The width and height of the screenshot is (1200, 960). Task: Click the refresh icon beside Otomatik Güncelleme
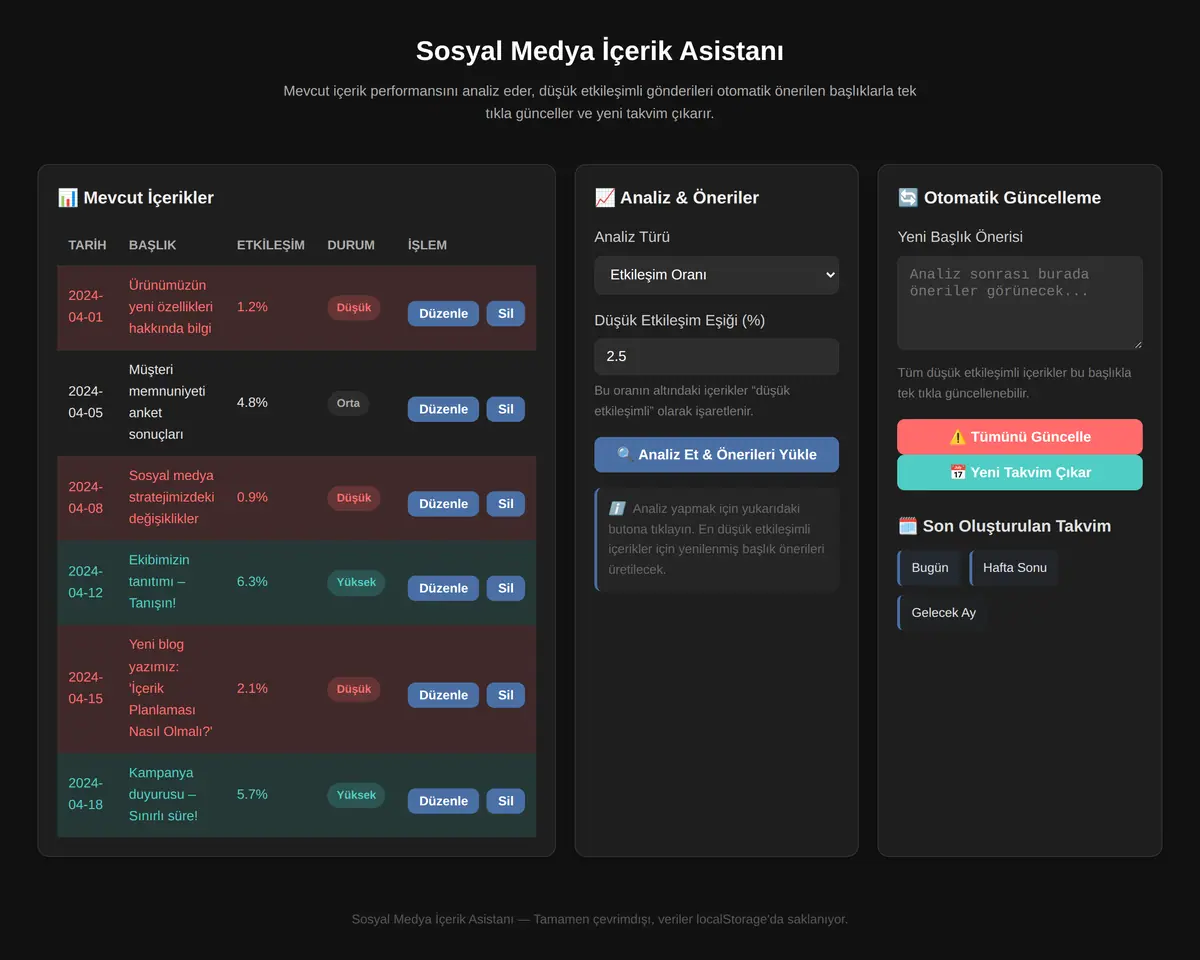click(908, 198)
